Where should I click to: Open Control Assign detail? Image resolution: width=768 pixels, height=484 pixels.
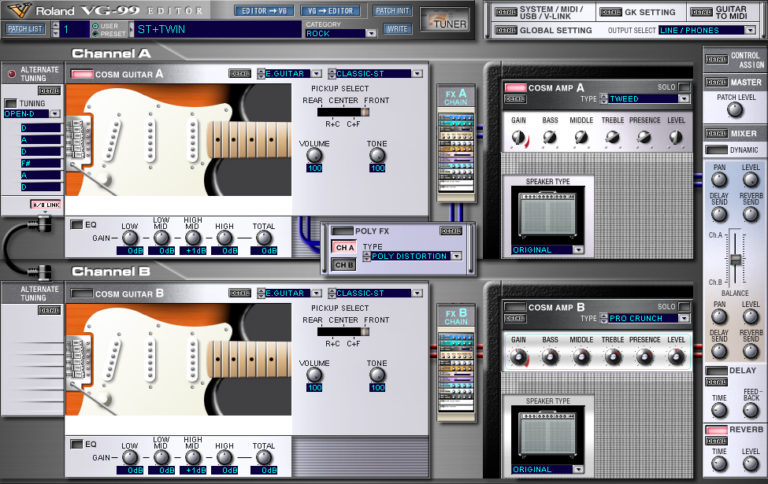[x=716, y=59]
